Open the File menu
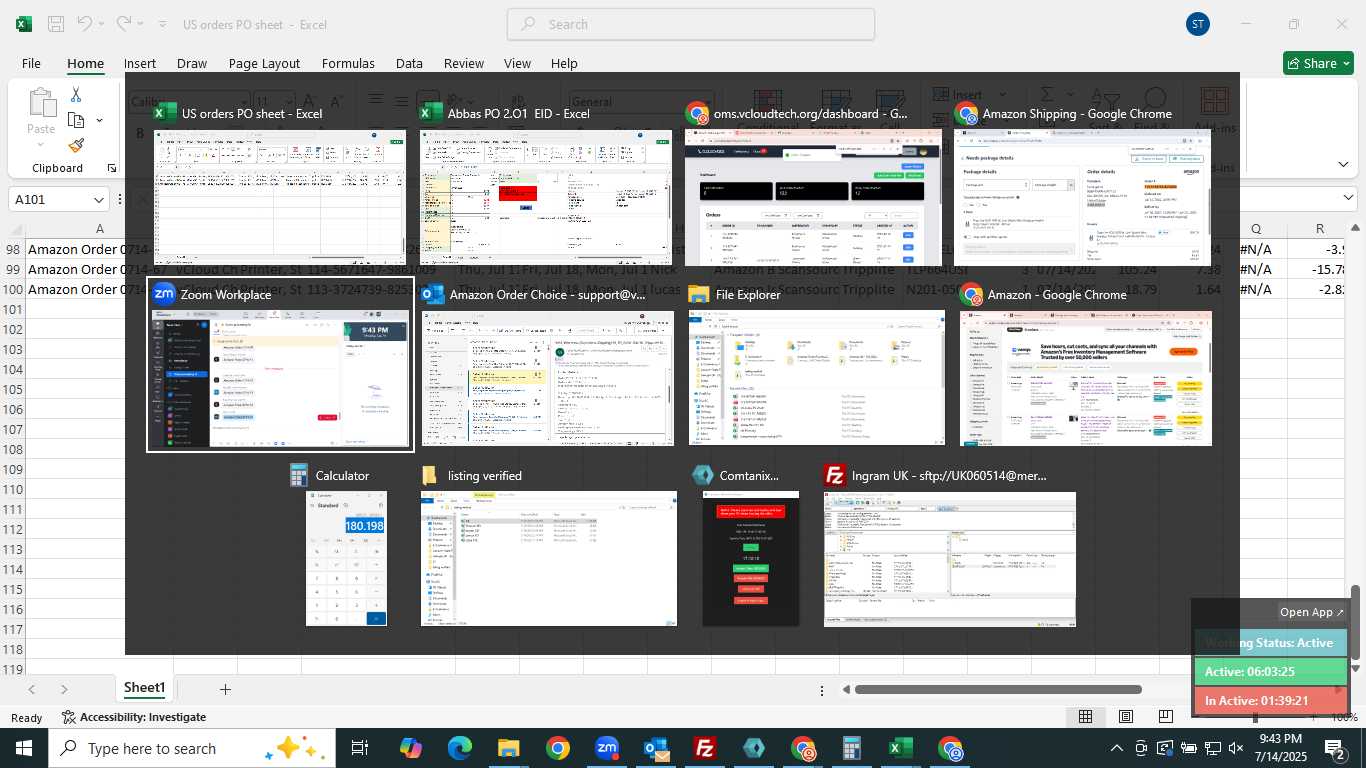Viewport: 1366px width, 768px height. pos(31,63)
